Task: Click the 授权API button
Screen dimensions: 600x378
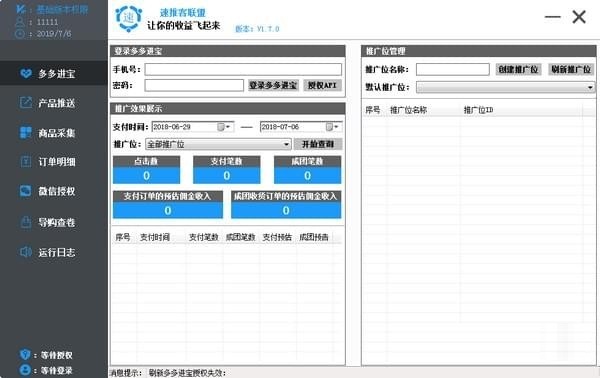Action: click(322, 85)
